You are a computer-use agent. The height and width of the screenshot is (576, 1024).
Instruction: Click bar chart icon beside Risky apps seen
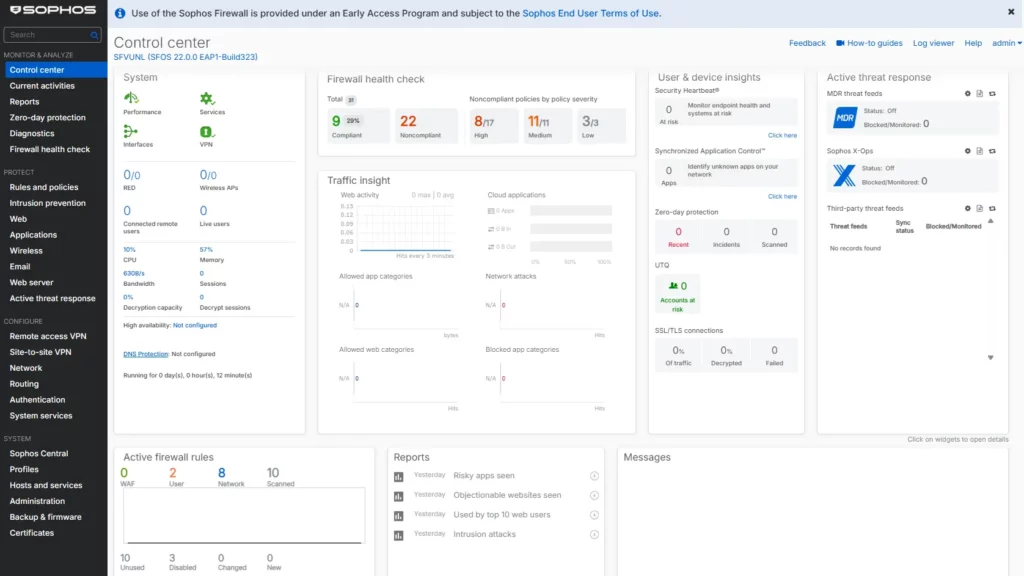coord(397,475)
